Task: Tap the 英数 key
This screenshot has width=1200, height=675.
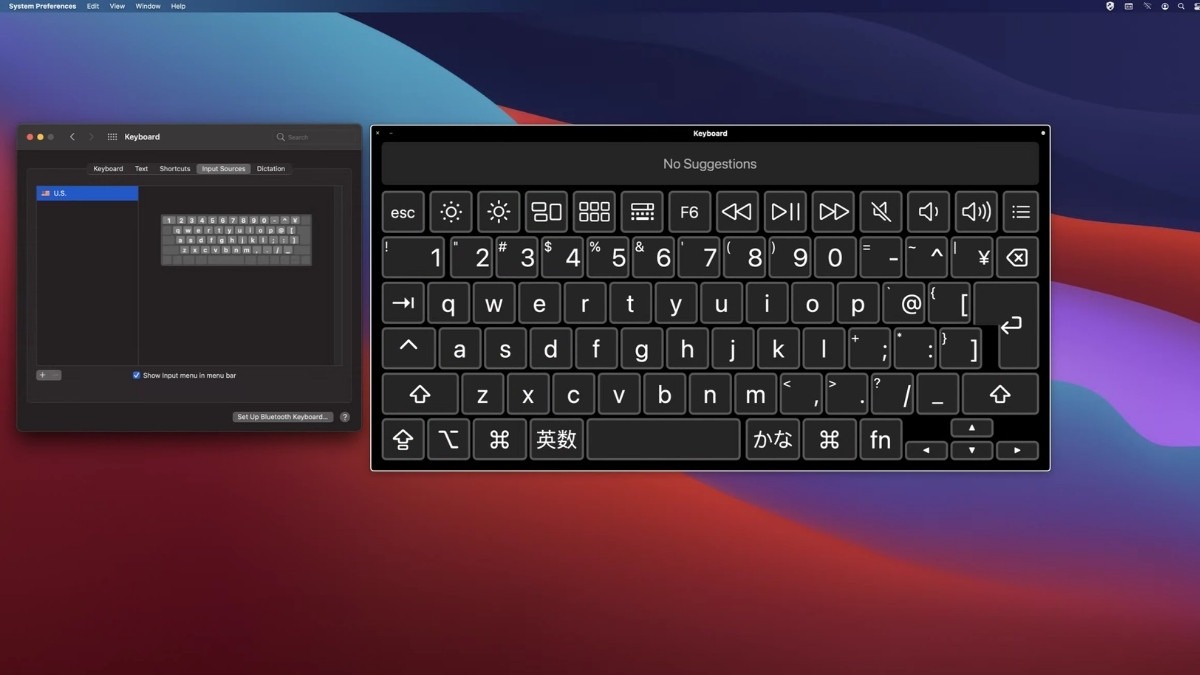Action: click(x=556, y=439)
